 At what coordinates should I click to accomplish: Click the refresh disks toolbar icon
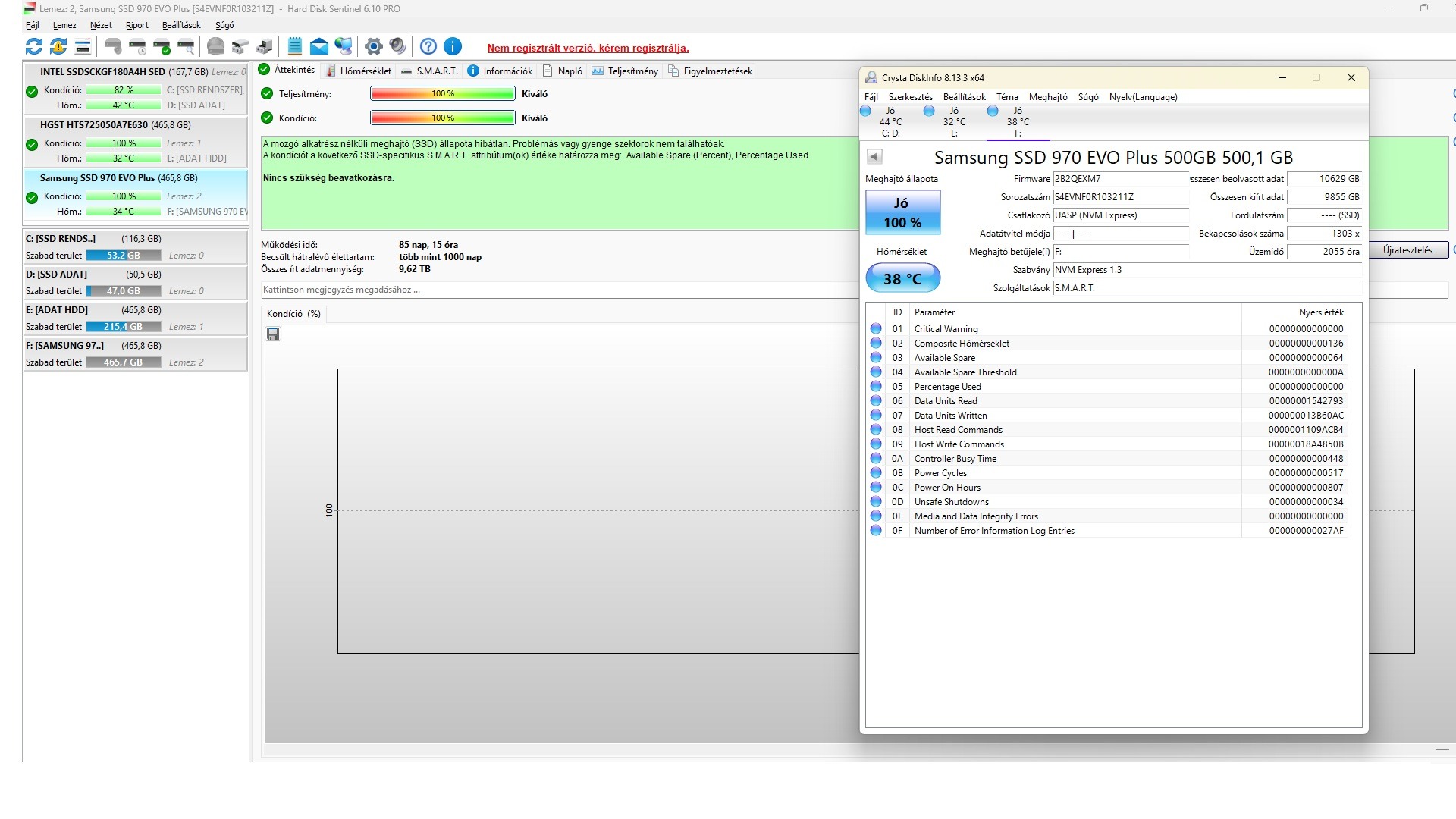[34, 47]
